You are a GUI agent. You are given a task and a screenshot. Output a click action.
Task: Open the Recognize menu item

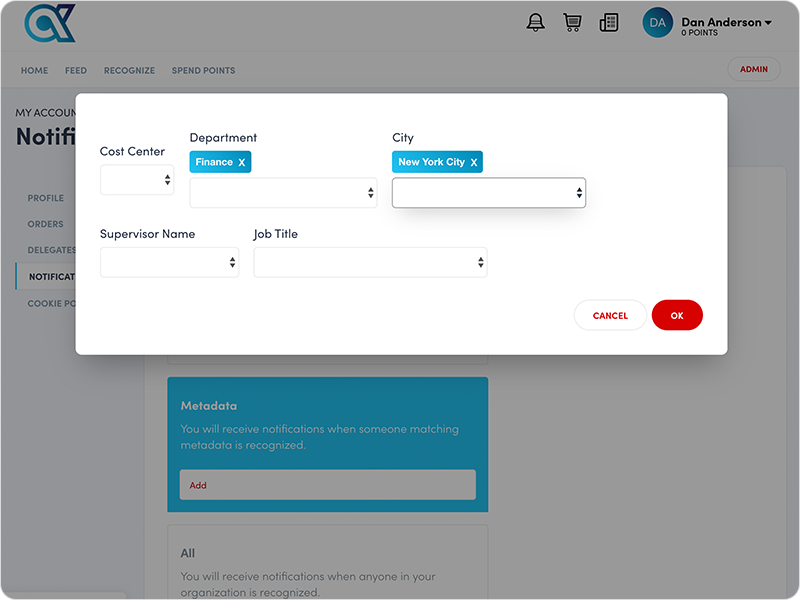click(129, 71)
